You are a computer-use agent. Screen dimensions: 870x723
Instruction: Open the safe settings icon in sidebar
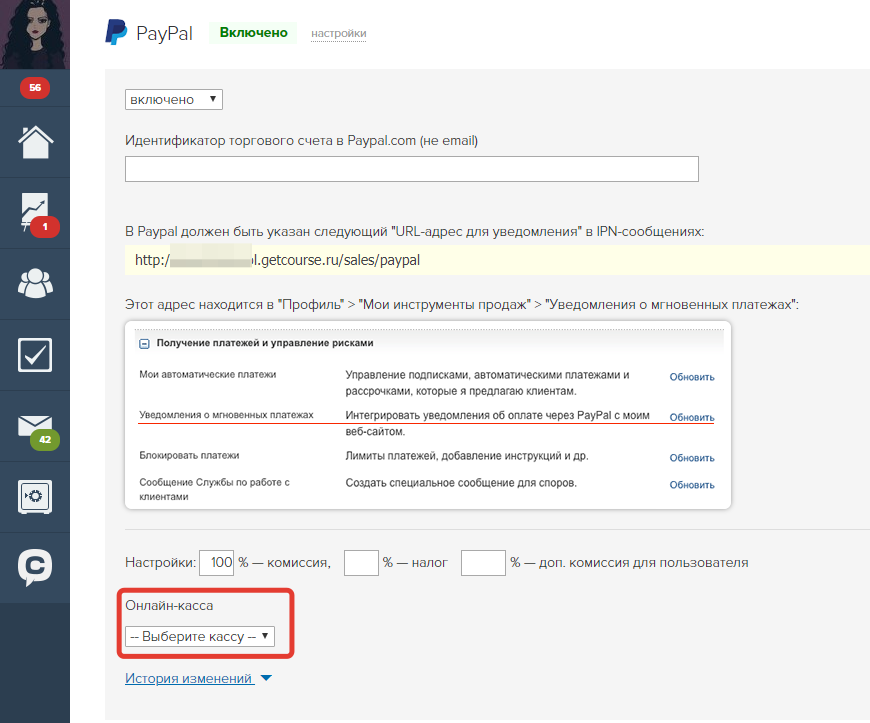tap(35, 497)
